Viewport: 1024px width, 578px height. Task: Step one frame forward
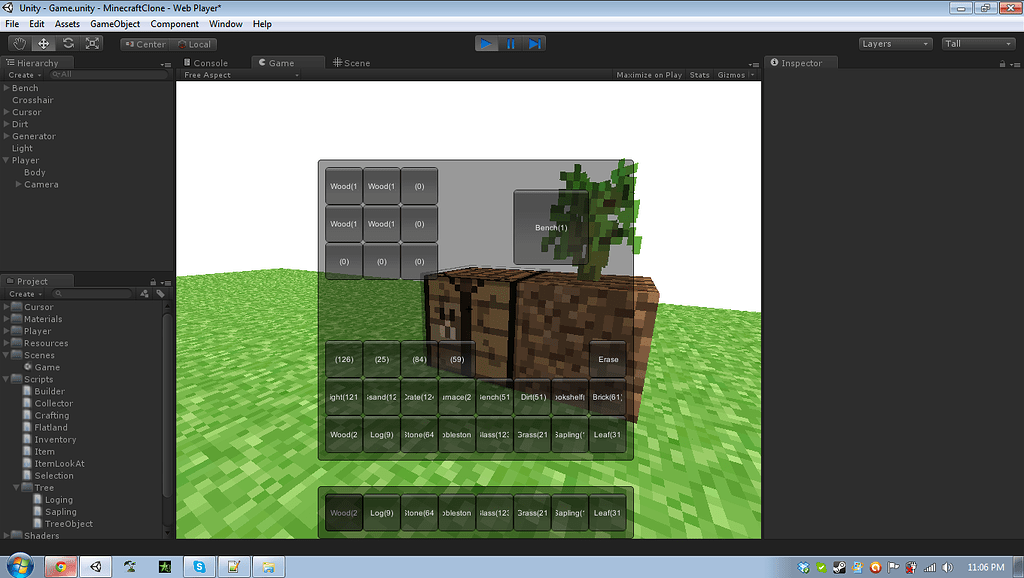536,43
